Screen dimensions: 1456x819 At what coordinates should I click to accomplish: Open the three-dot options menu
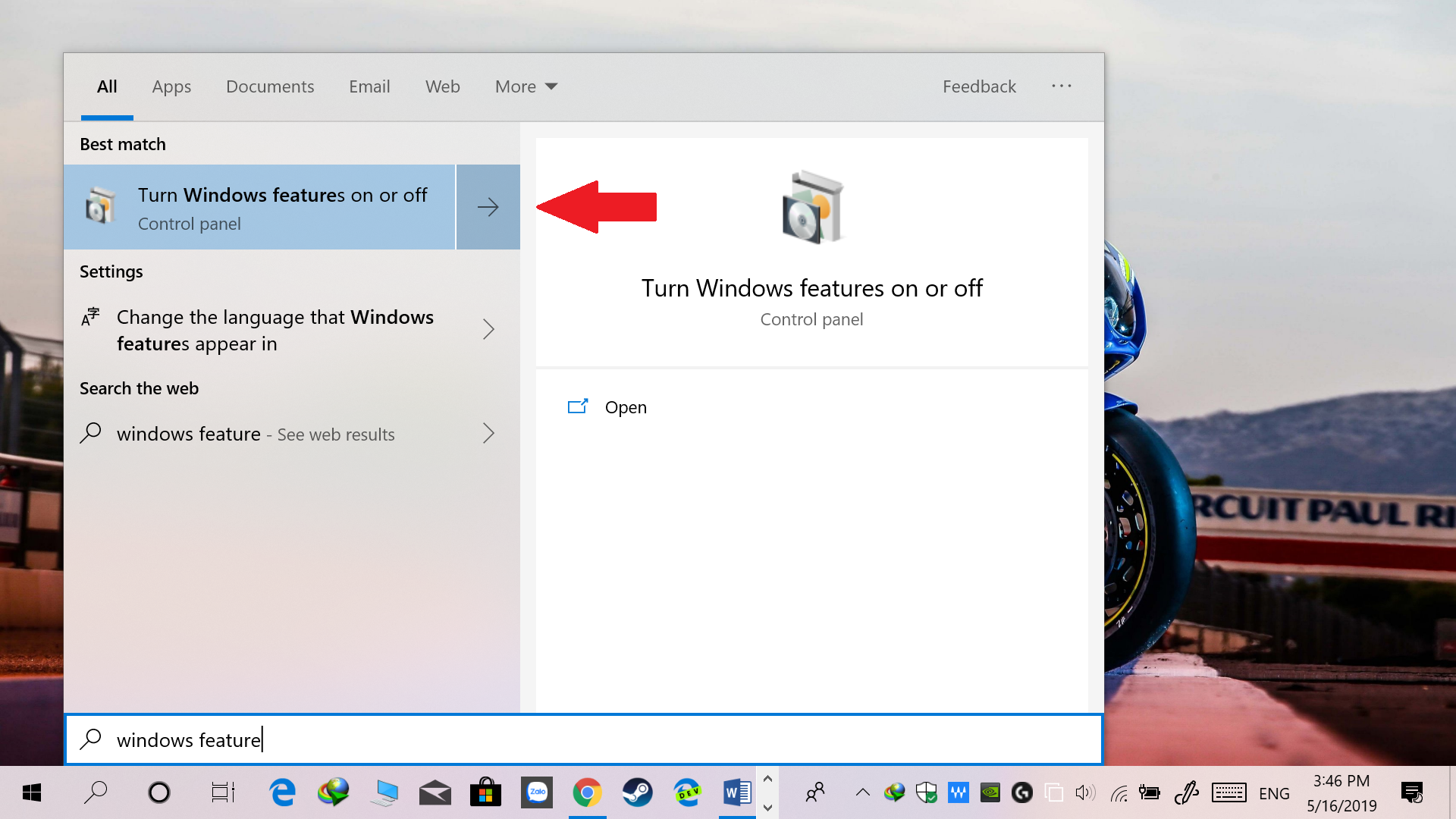[x=1062, y=86]
